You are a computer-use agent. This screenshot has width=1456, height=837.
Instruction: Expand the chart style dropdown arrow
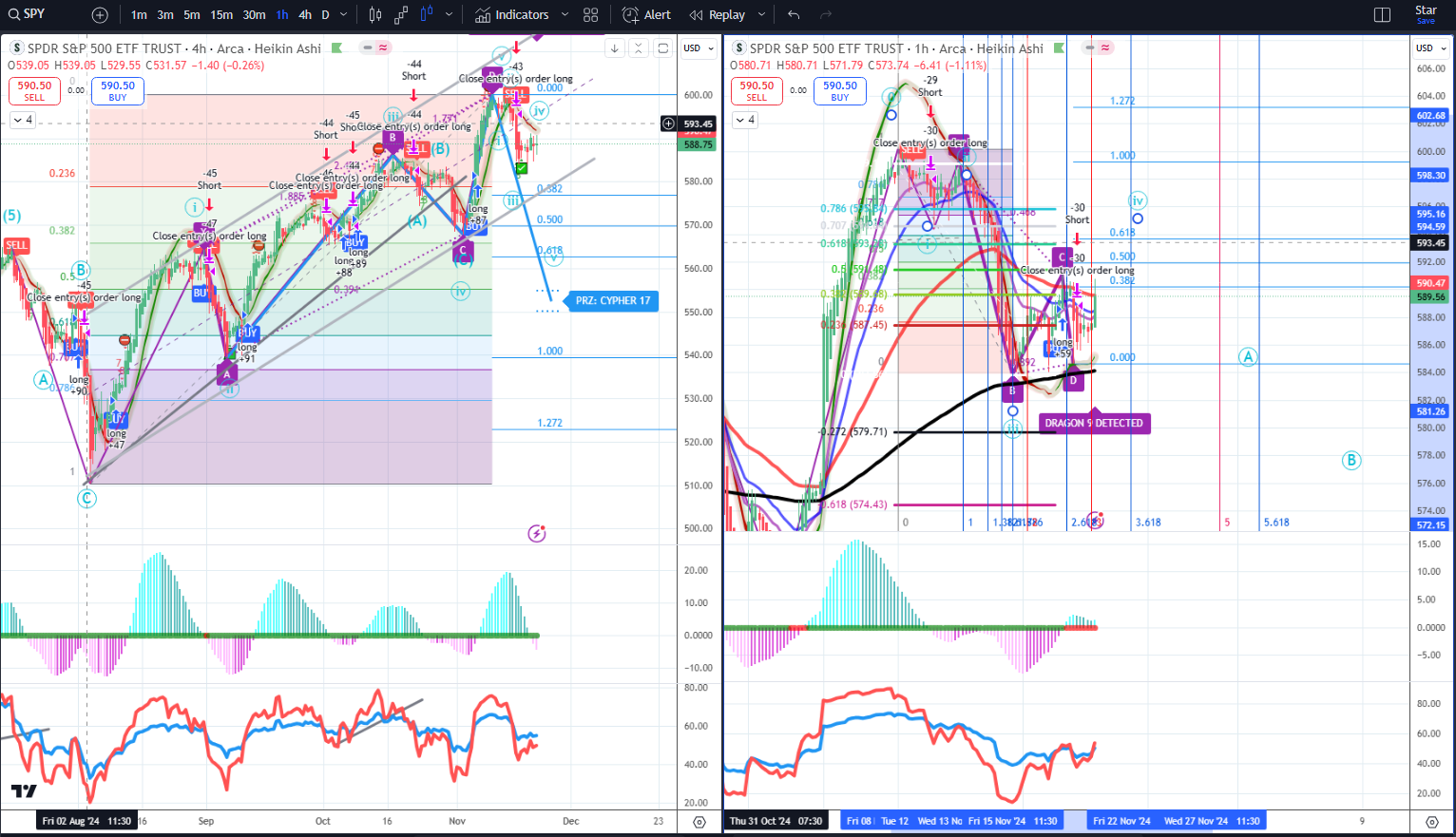click(x=449, y=15)
